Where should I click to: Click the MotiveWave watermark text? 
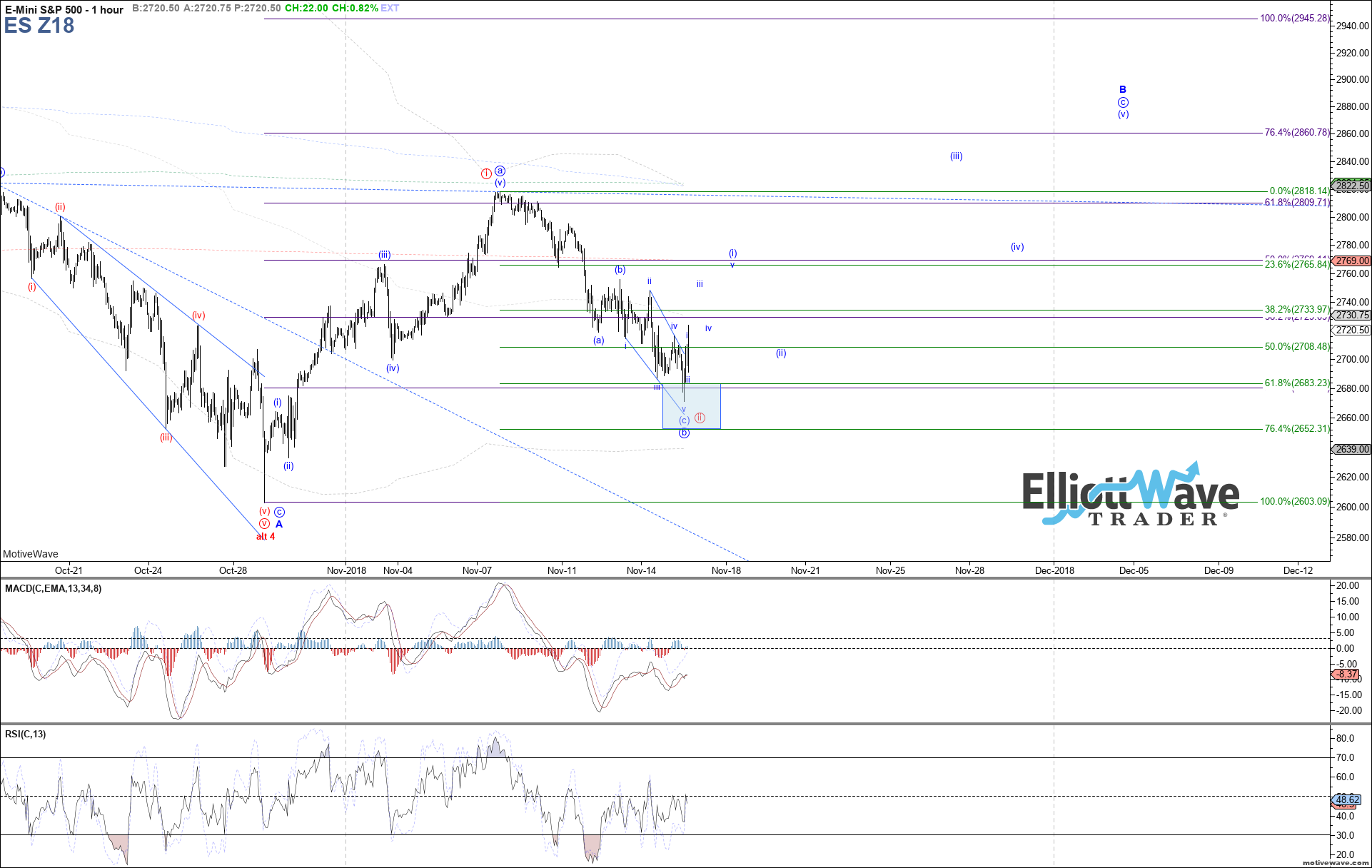tap(31, 554)
